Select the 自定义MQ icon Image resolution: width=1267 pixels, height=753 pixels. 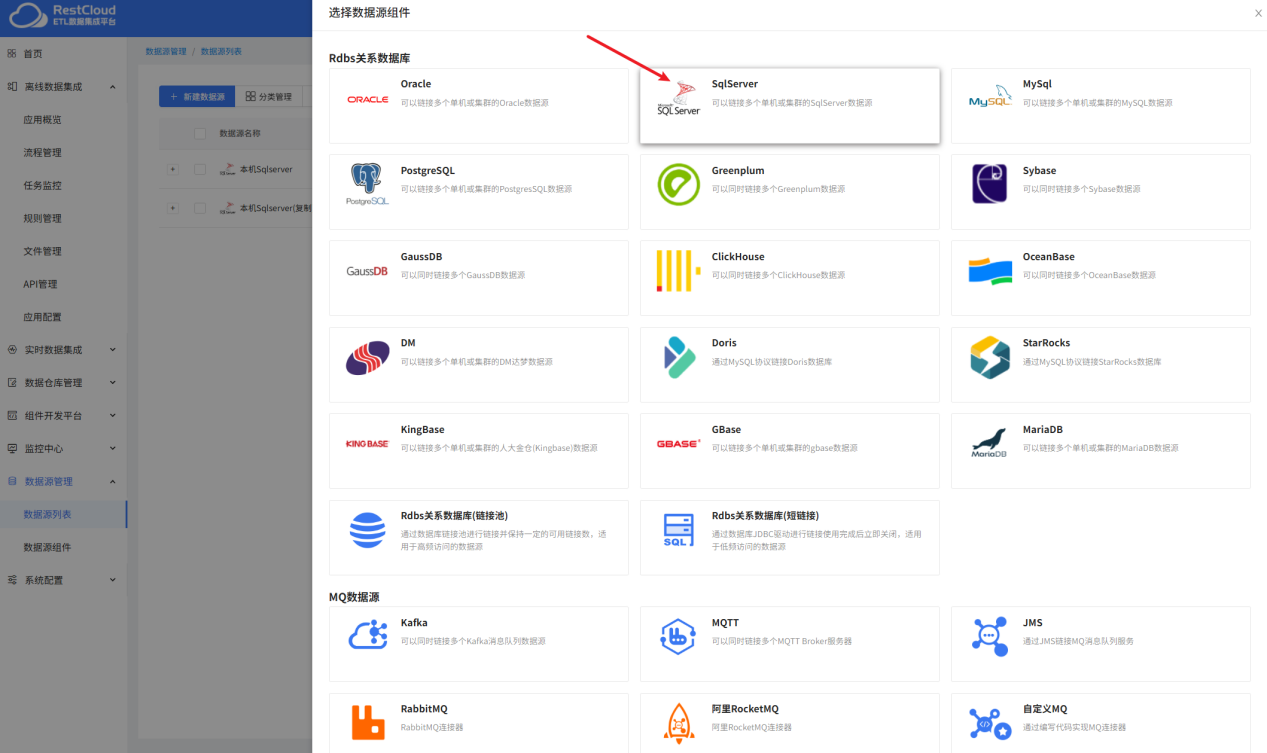coord(990,723)
